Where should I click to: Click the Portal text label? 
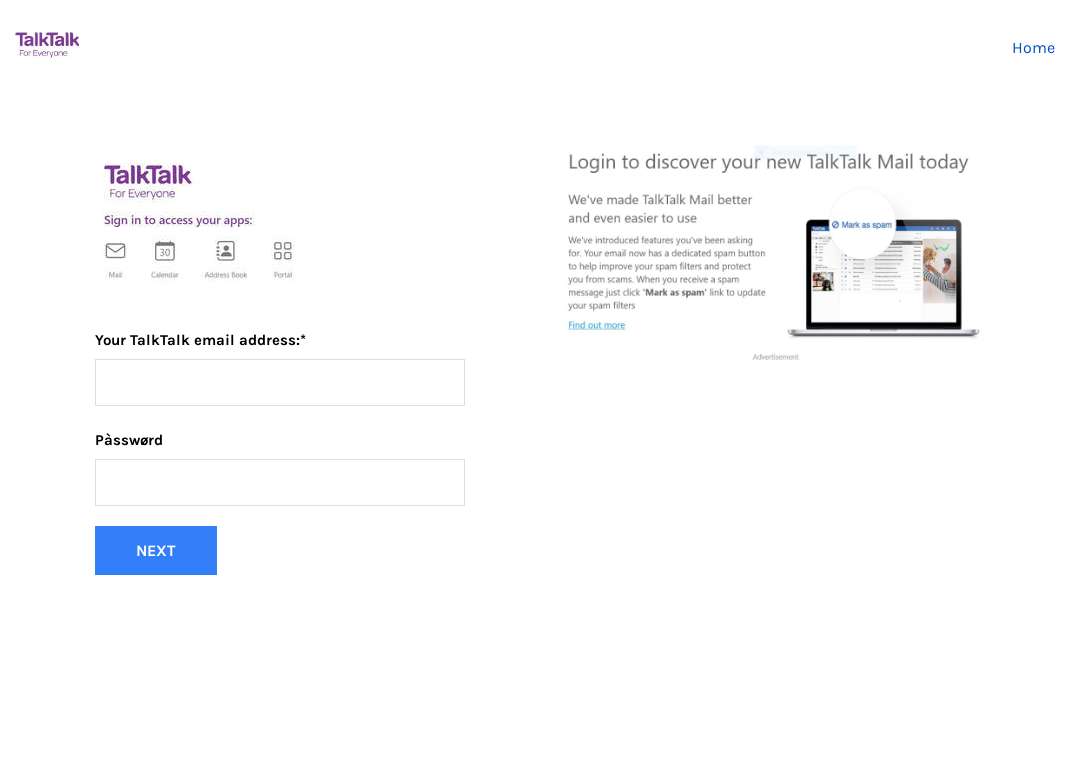click(x=283, y=275)
